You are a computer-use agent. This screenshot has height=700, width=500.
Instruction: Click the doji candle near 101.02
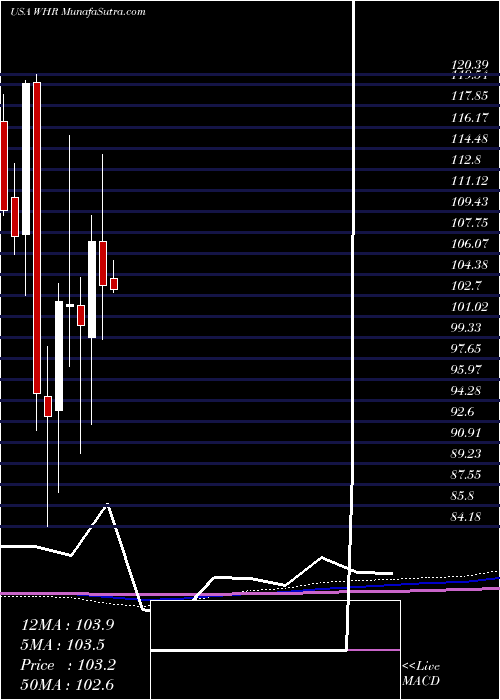tap(70, 305)
